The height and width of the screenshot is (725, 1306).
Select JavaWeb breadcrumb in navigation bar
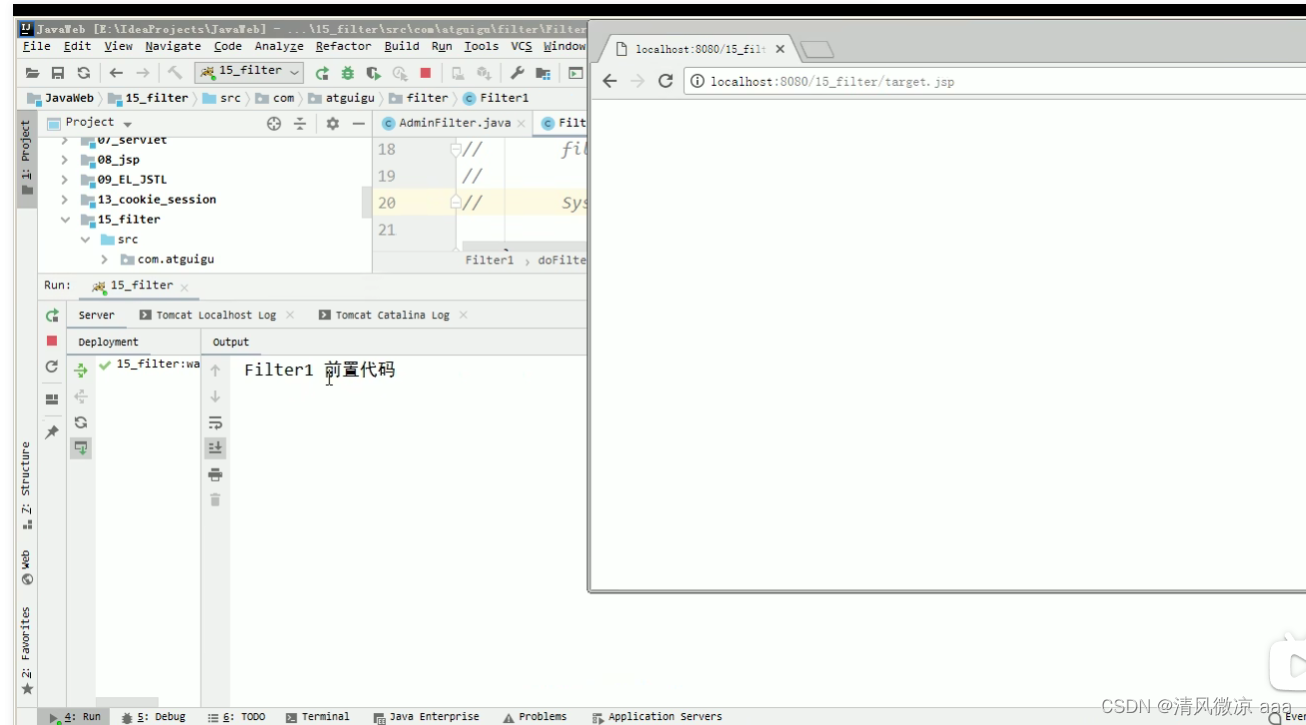(61, 98)
